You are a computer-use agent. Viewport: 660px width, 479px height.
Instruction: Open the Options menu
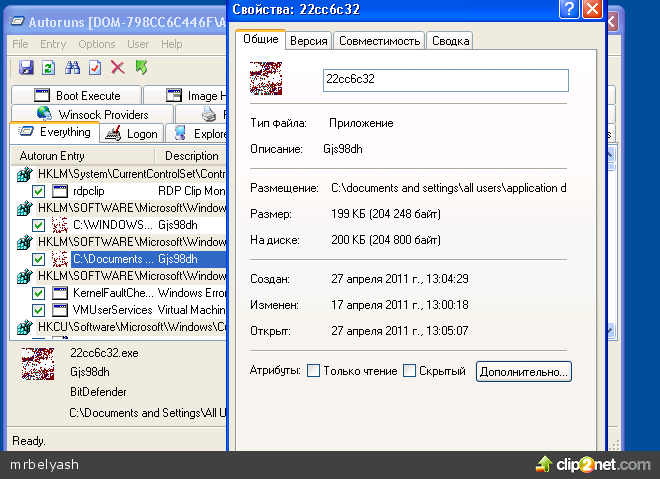97,44
